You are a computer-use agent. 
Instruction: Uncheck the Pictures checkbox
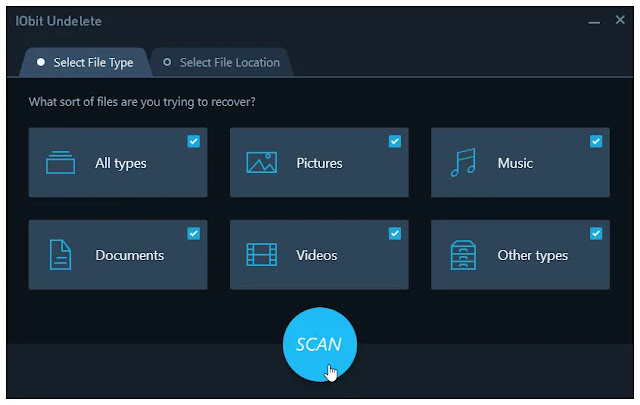pyautogui.click(x=395, y=141)
